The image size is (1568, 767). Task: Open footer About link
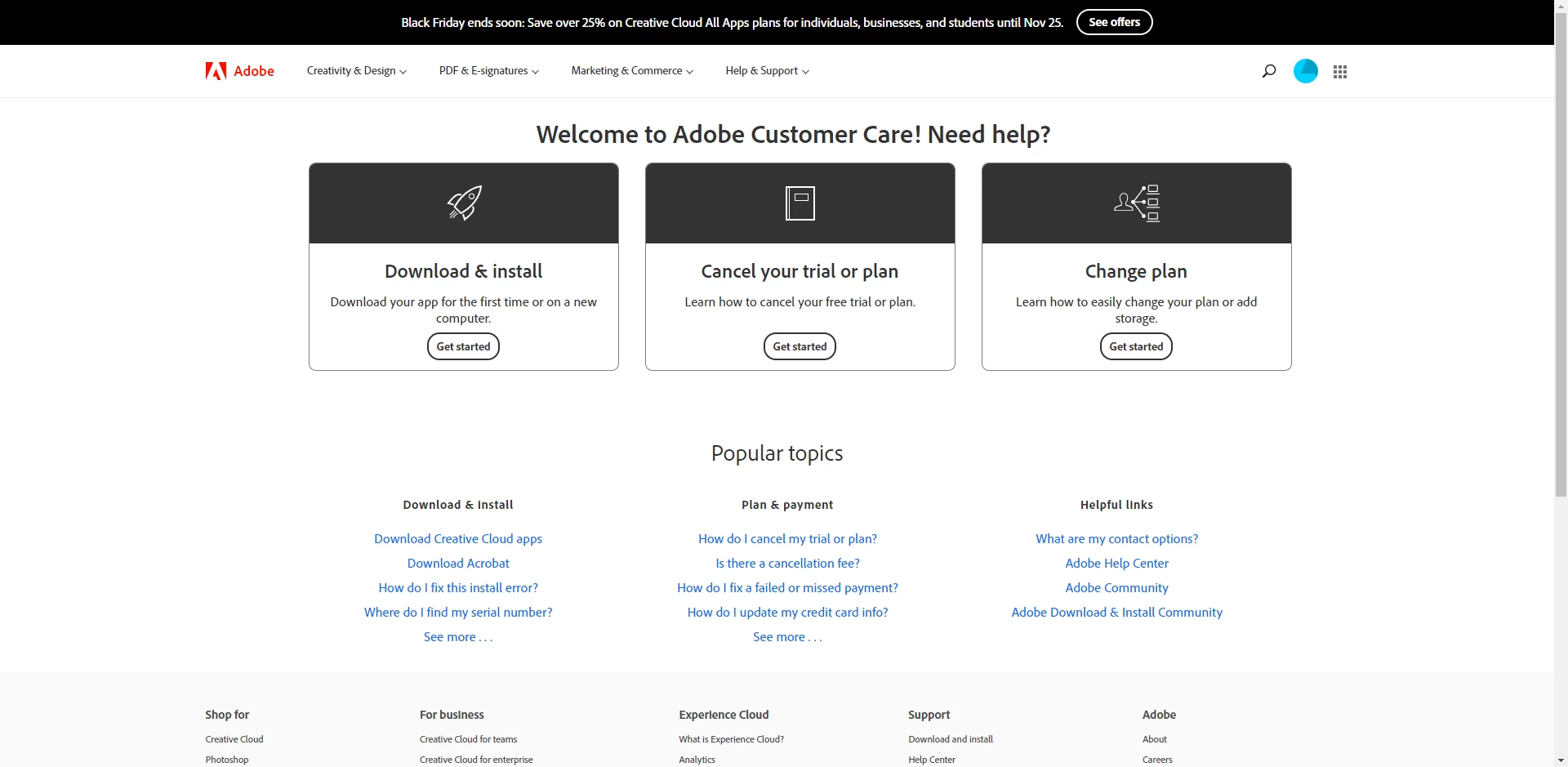[x=1155, y=739]
